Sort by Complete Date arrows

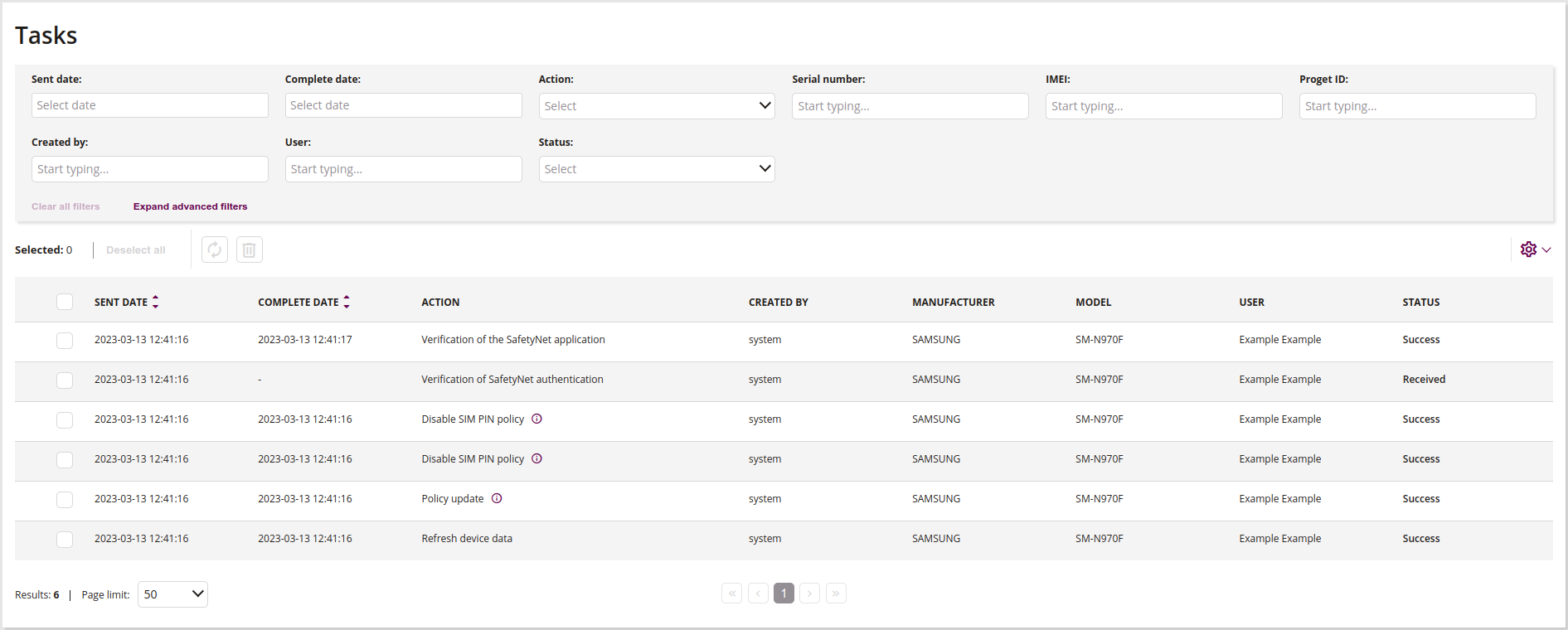point(347,302)
